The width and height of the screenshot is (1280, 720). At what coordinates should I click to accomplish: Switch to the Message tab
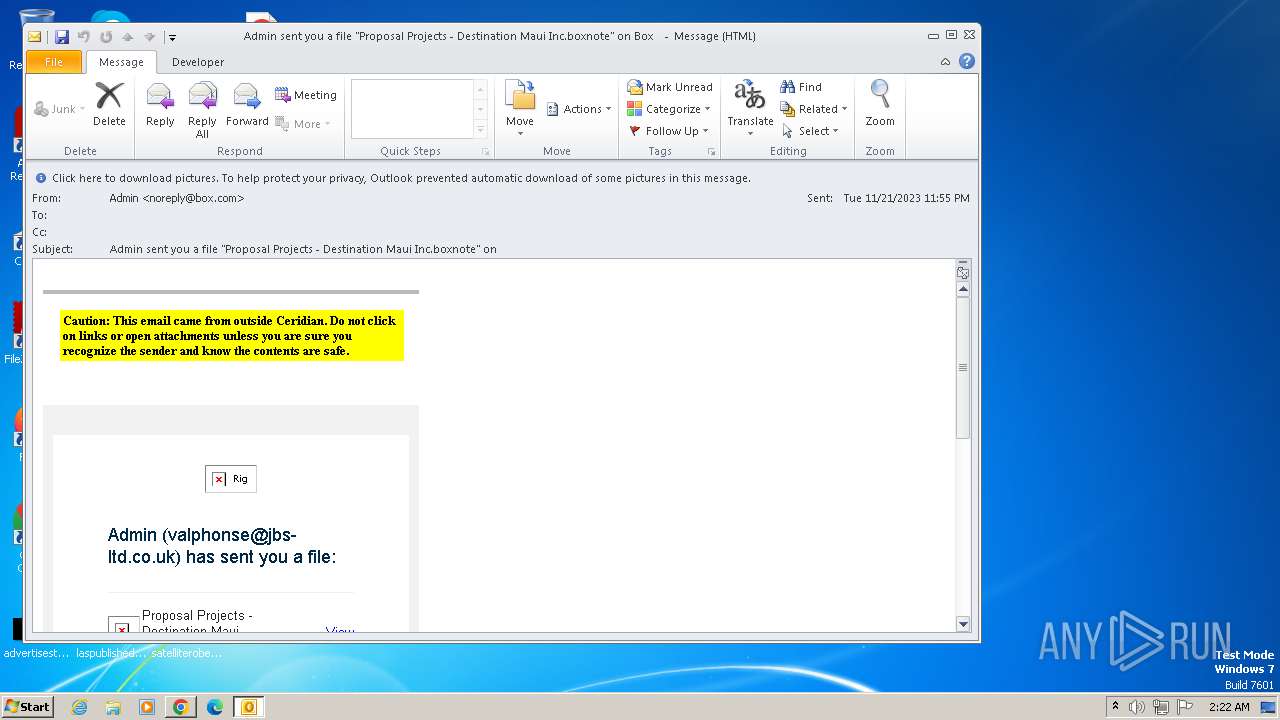(x=121, y=62)
